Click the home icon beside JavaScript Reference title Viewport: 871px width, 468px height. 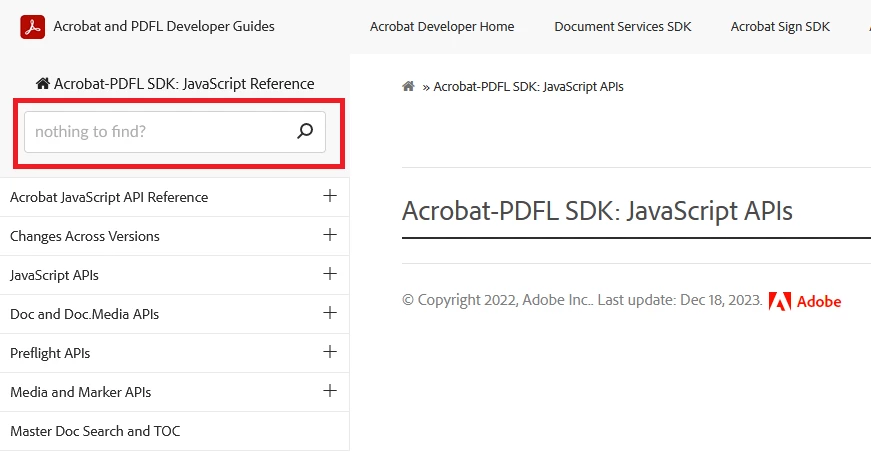pyautogui.click(x=43, y=83)
